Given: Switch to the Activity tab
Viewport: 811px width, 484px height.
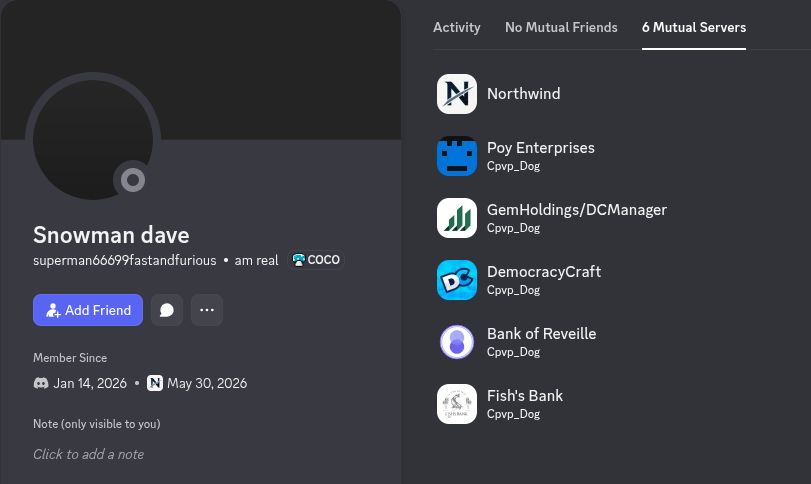Looking at the screenshot, I should pyautogui.click(x=457, y=27).
